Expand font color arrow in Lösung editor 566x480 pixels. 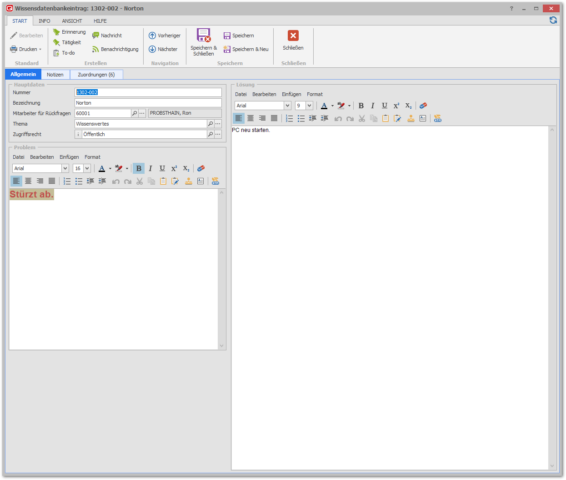click(332, 106)
